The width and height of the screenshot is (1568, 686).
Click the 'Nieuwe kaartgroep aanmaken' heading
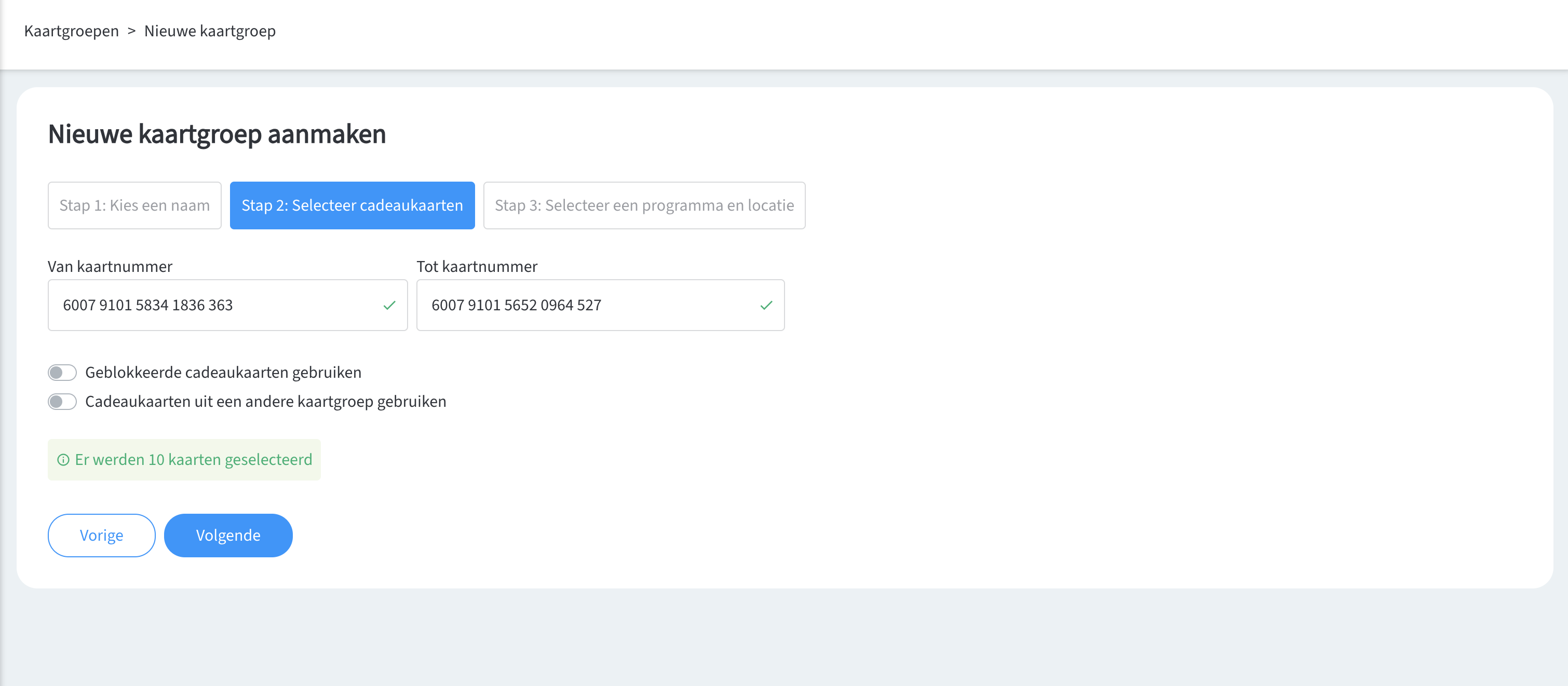(x=217, y=134)
